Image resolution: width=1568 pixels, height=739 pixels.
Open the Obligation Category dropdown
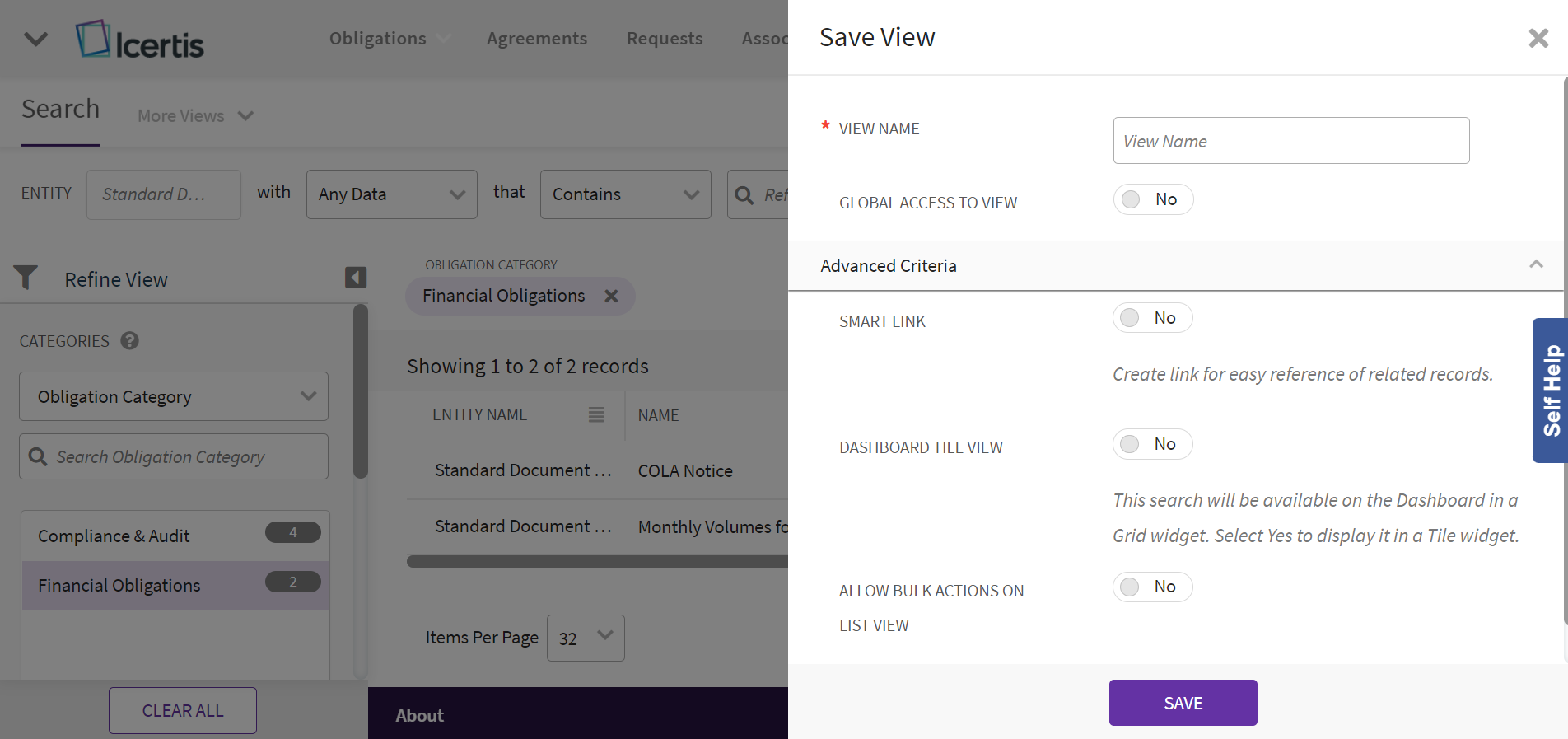[174, 396]
